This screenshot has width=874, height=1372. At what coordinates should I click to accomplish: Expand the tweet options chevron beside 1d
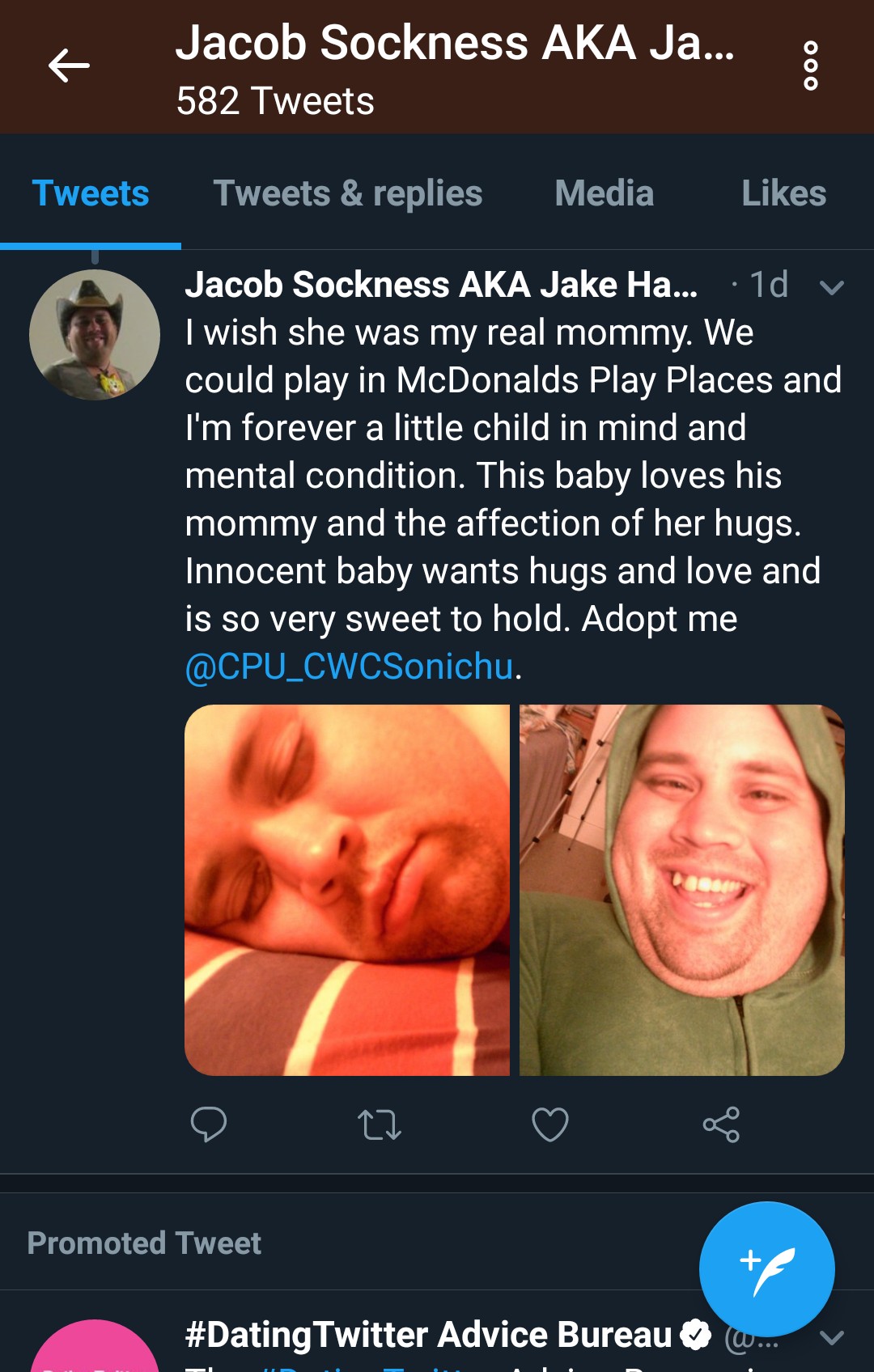[832, 286]
